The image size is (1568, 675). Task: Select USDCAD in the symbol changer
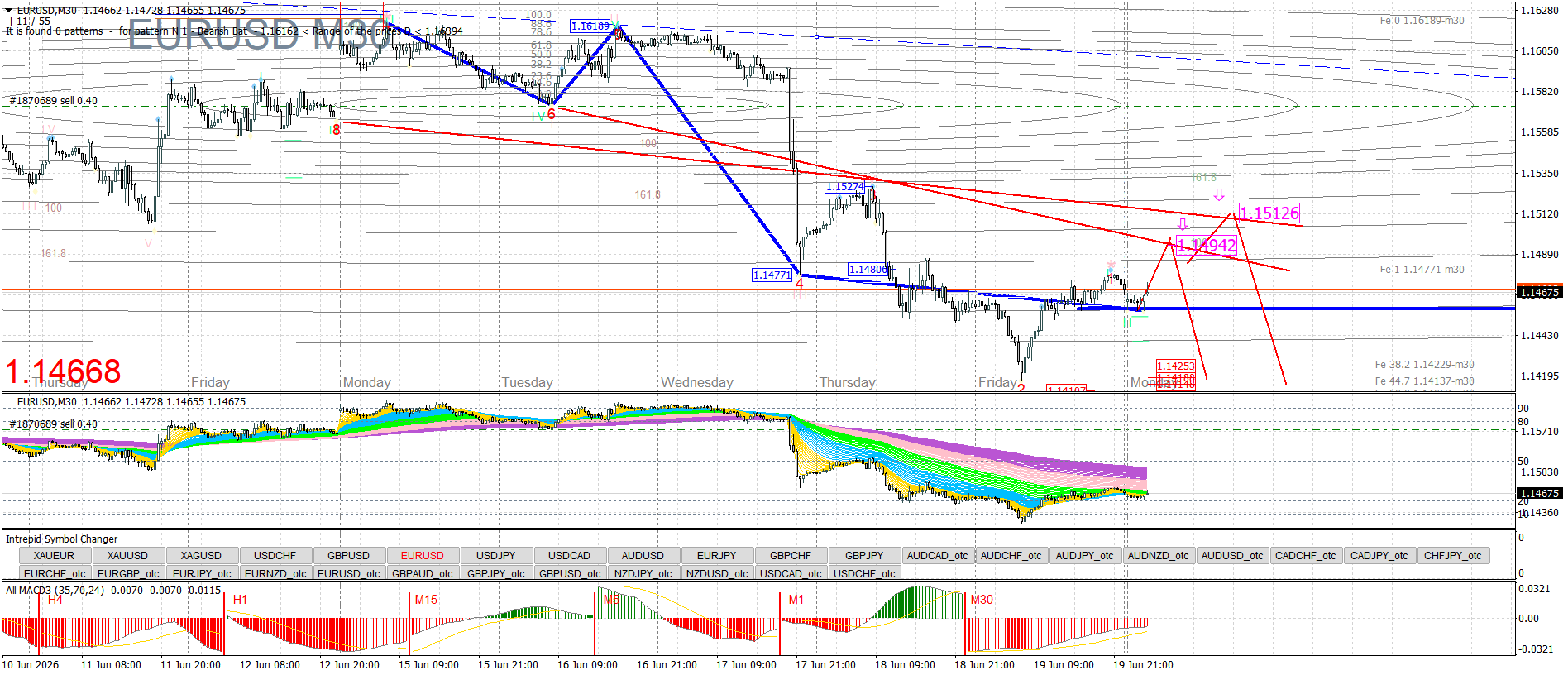570,556
